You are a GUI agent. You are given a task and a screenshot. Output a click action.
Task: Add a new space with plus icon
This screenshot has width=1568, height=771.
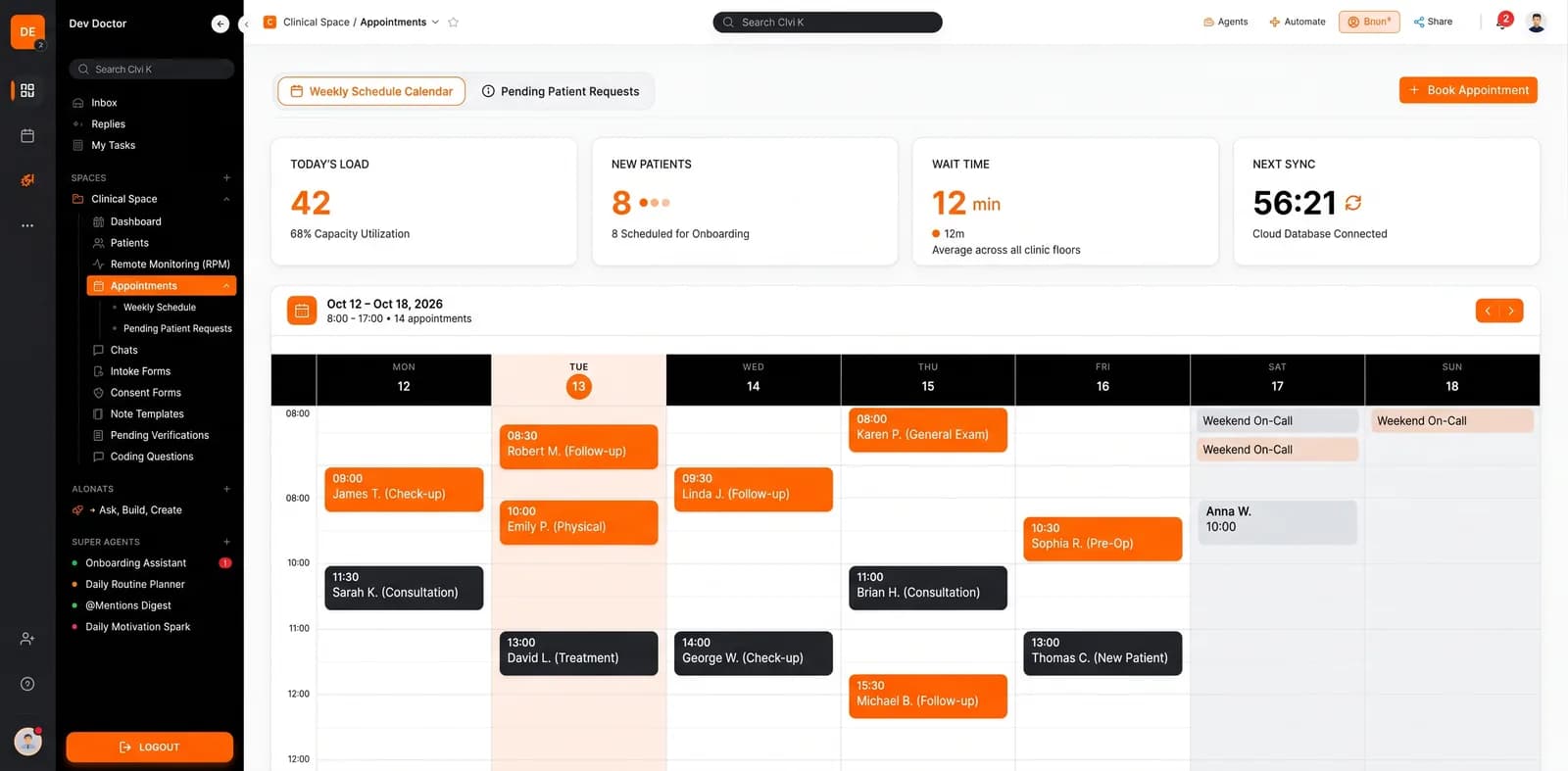[x=226, y=178]
